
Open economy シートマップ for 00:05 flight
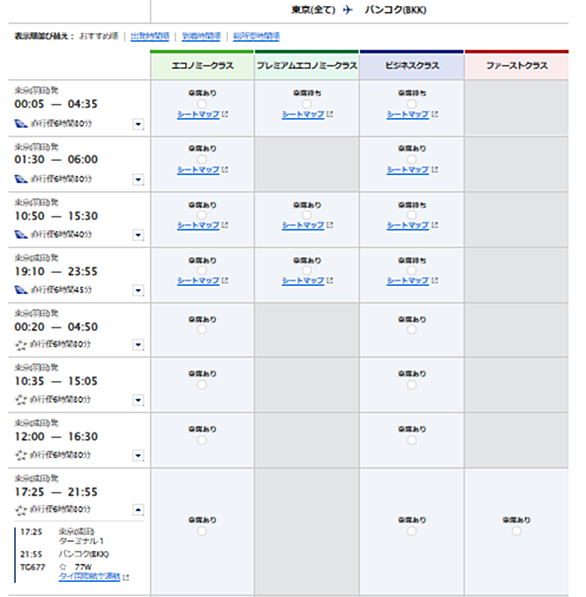coord(198,114)
